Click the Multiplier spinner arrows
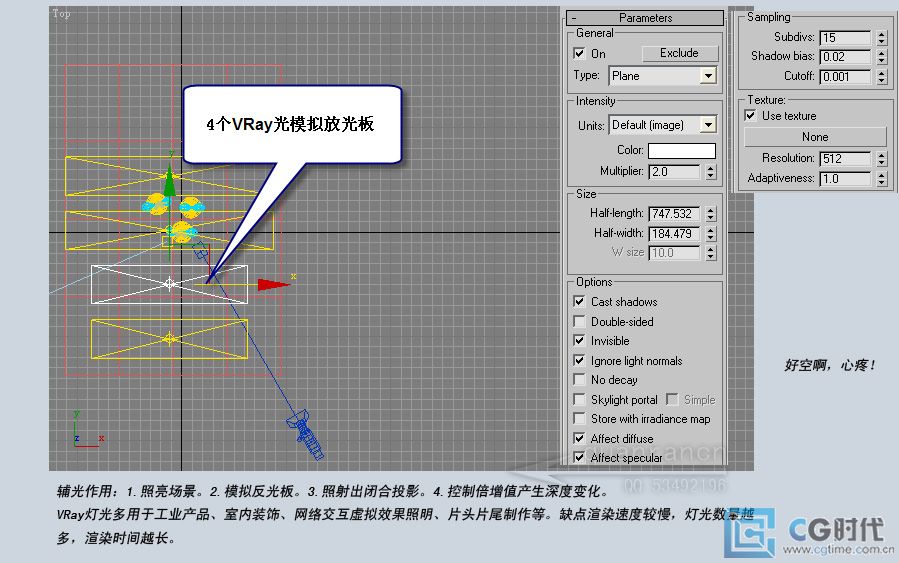The height and width of the screenshot is (563, 899). (x=711, y=171)
